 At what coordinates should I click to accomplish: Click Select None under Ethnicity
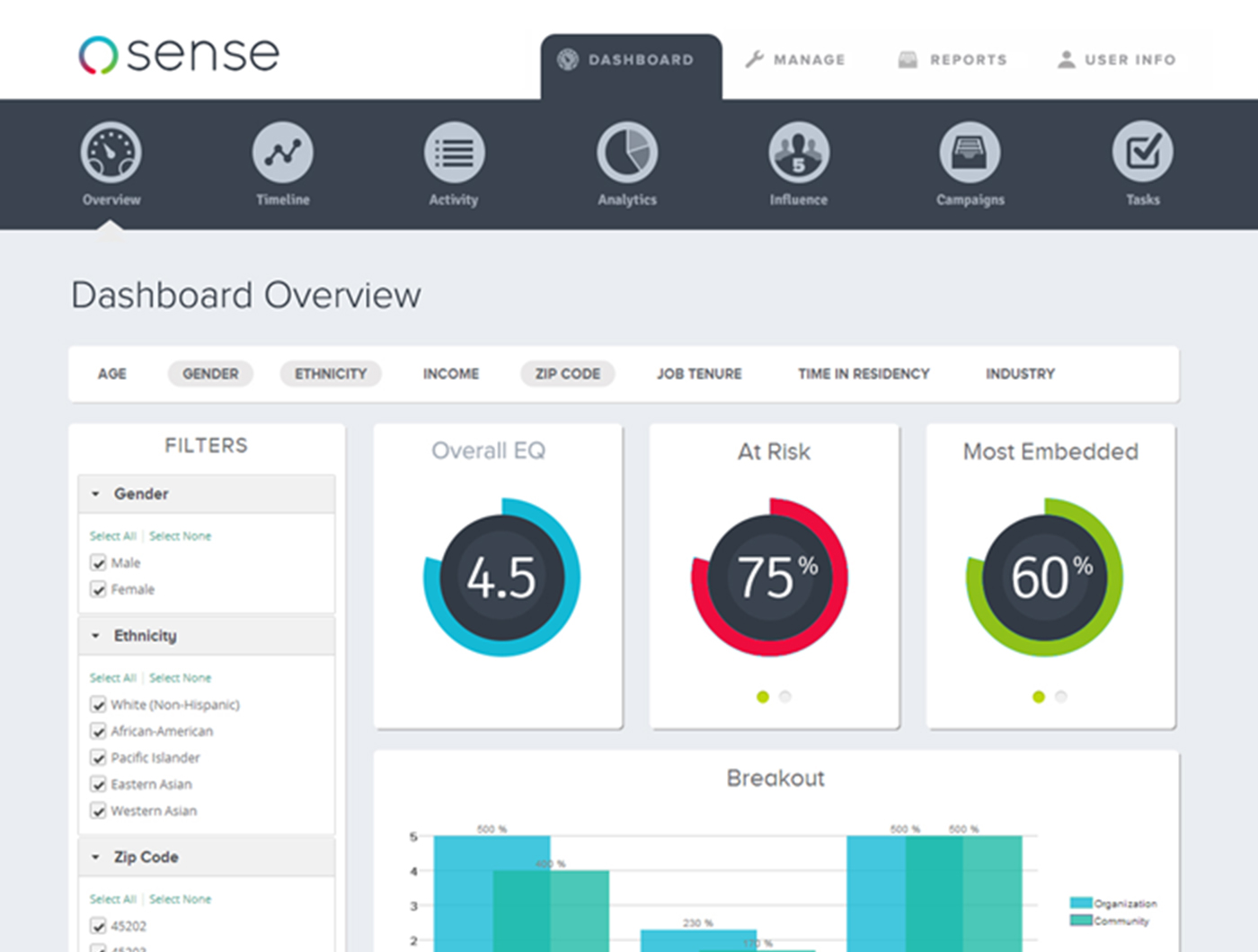point(180,678)
